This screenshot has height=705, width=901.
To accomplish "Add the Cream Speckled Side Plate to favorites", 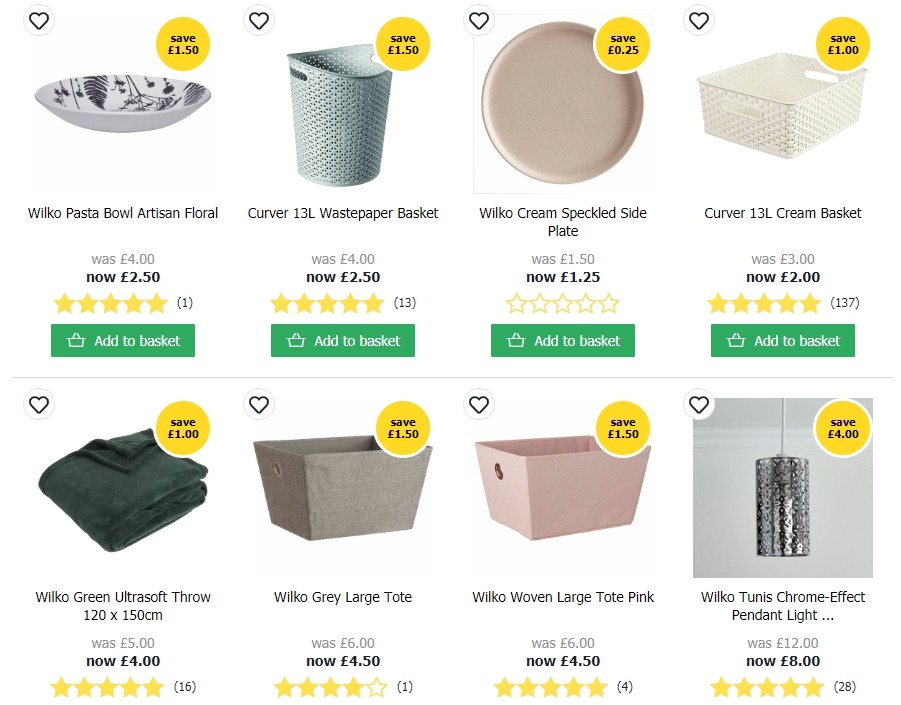I will click(x=479, y=20).
